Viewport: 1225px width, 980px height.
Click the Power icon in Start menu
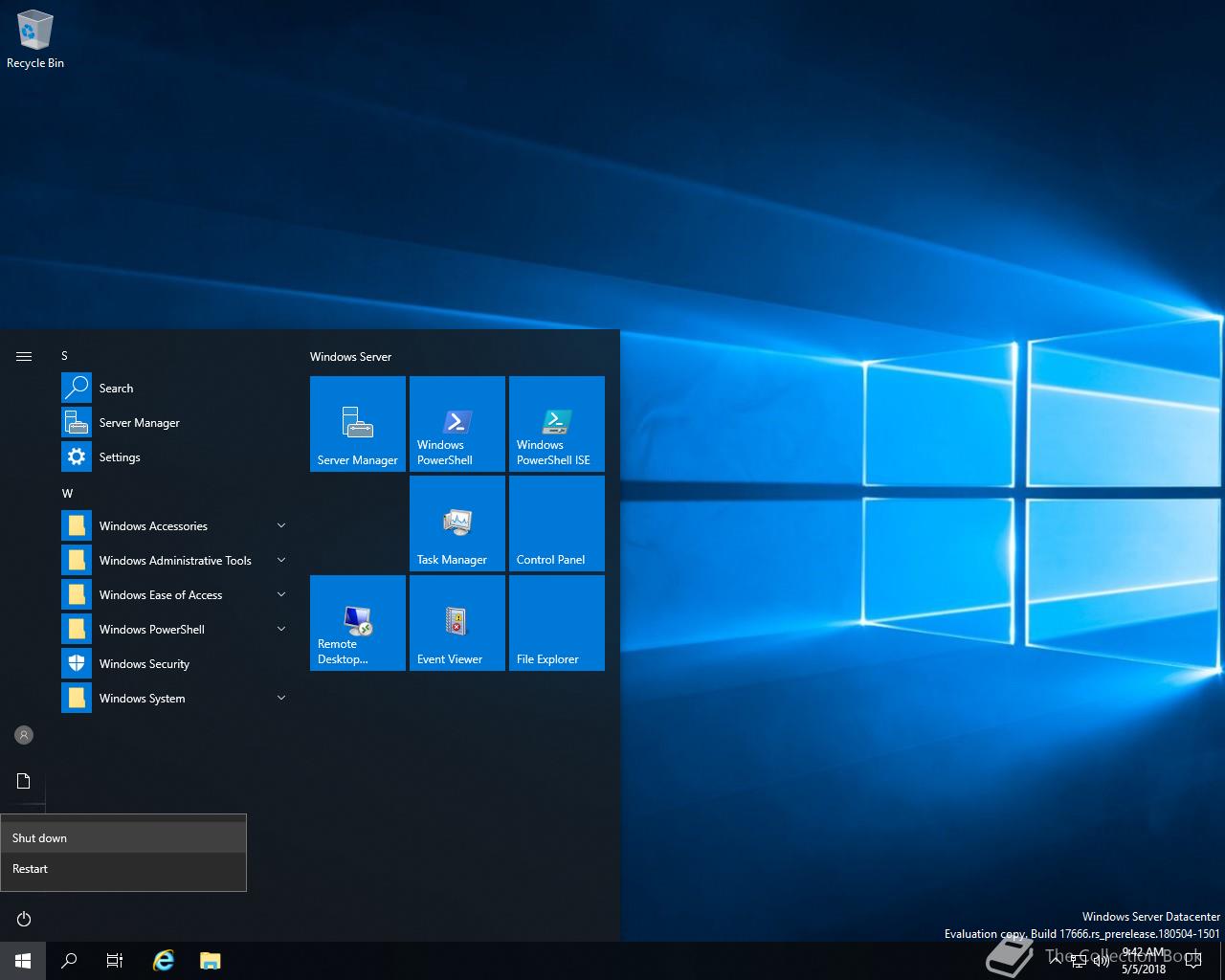pos(24,919)
